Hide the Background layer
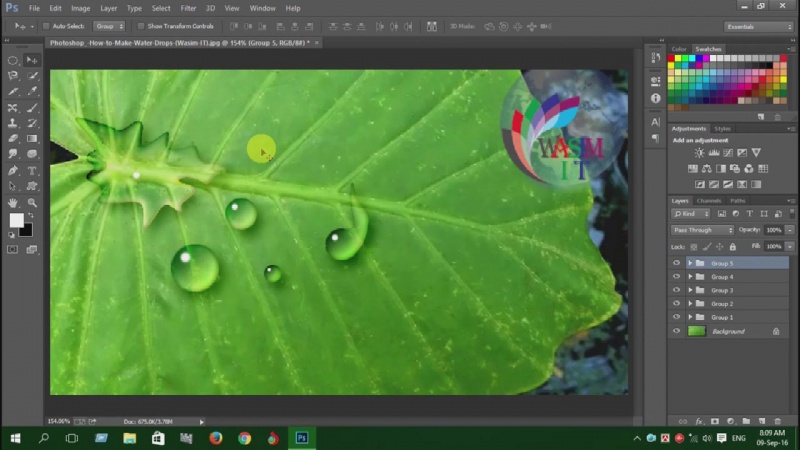 (676, 331)
